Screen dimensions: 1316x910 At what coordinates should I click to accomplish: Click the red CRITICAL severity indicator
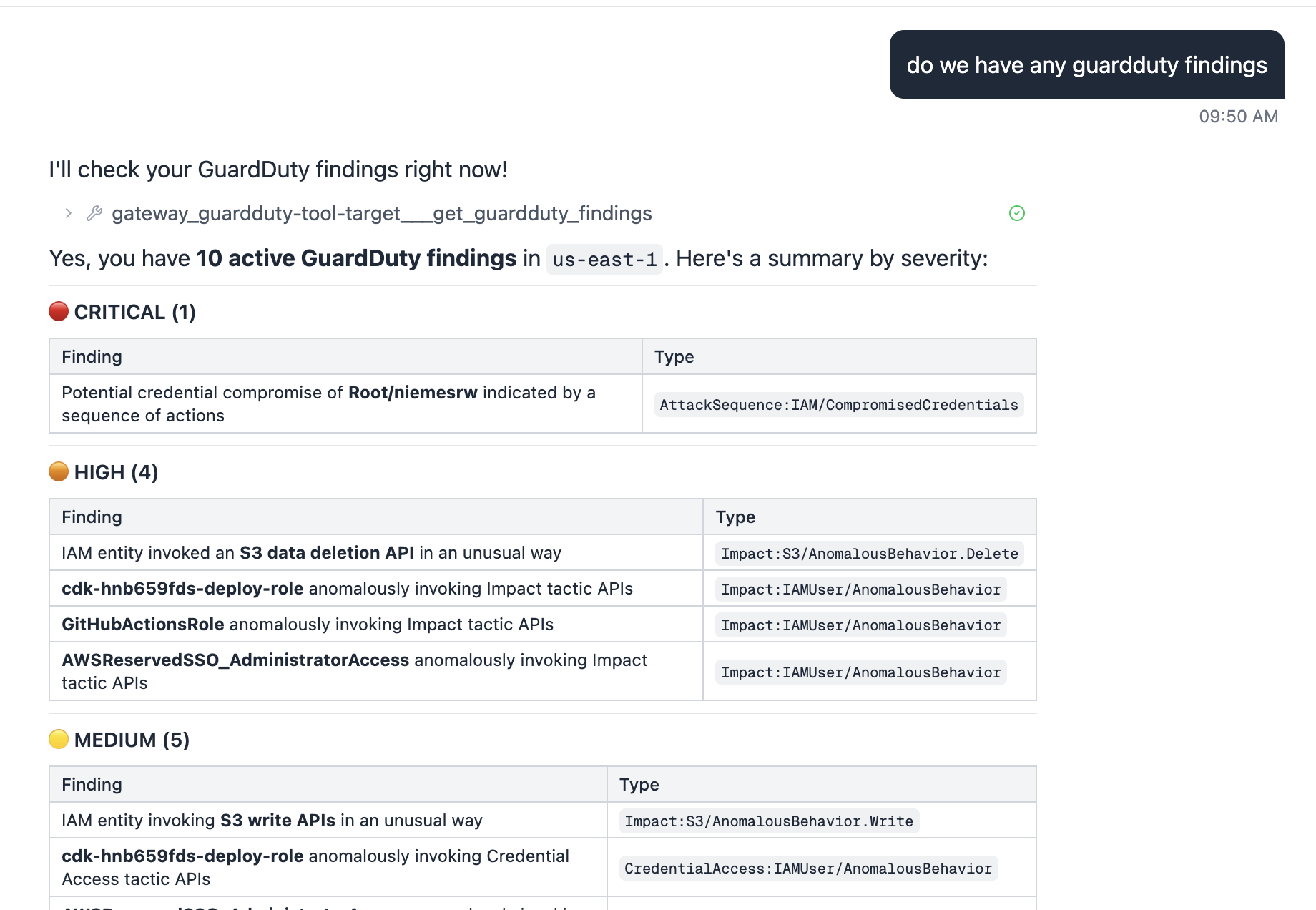58,310
